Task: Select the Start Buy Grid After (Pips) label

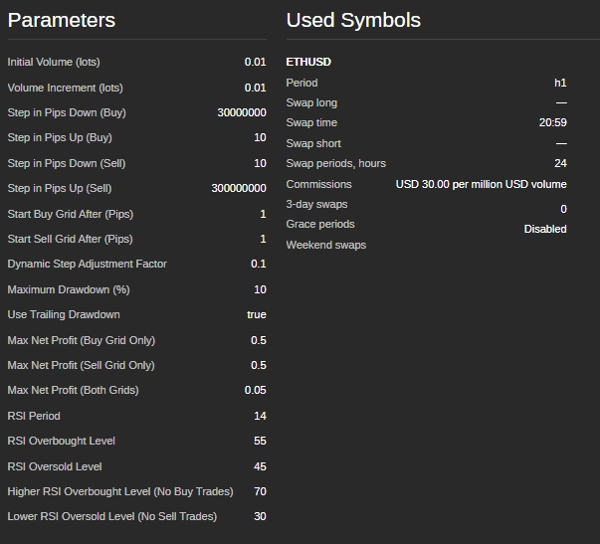Action: [70, 214]
